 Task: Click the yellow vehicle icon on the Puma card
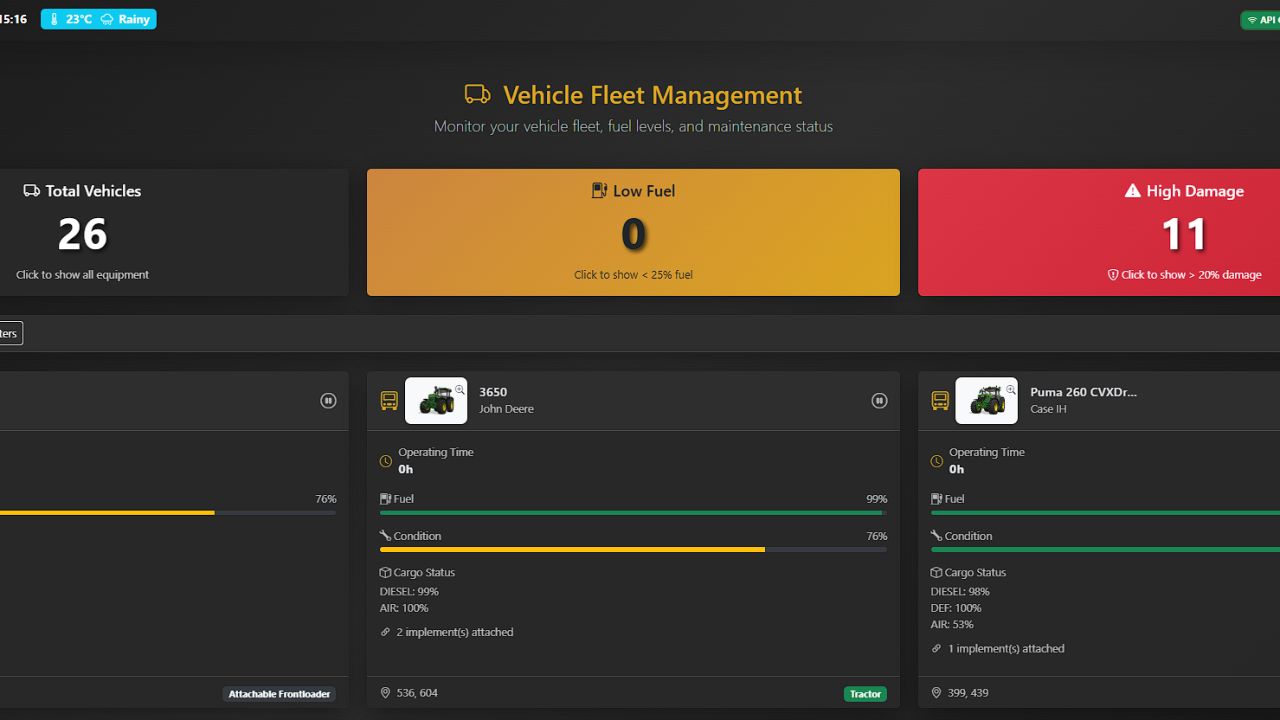(x=940, y=401)
